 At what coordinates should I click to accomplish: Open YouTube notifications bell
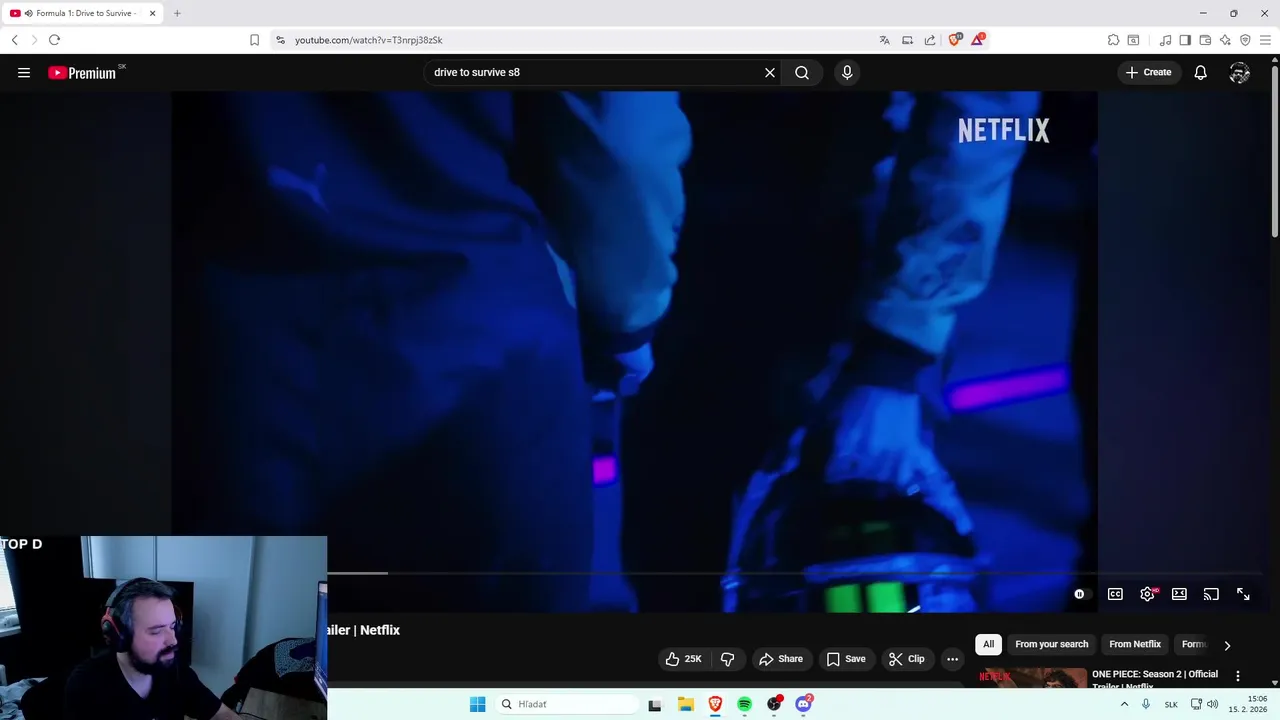[1200, 72]
